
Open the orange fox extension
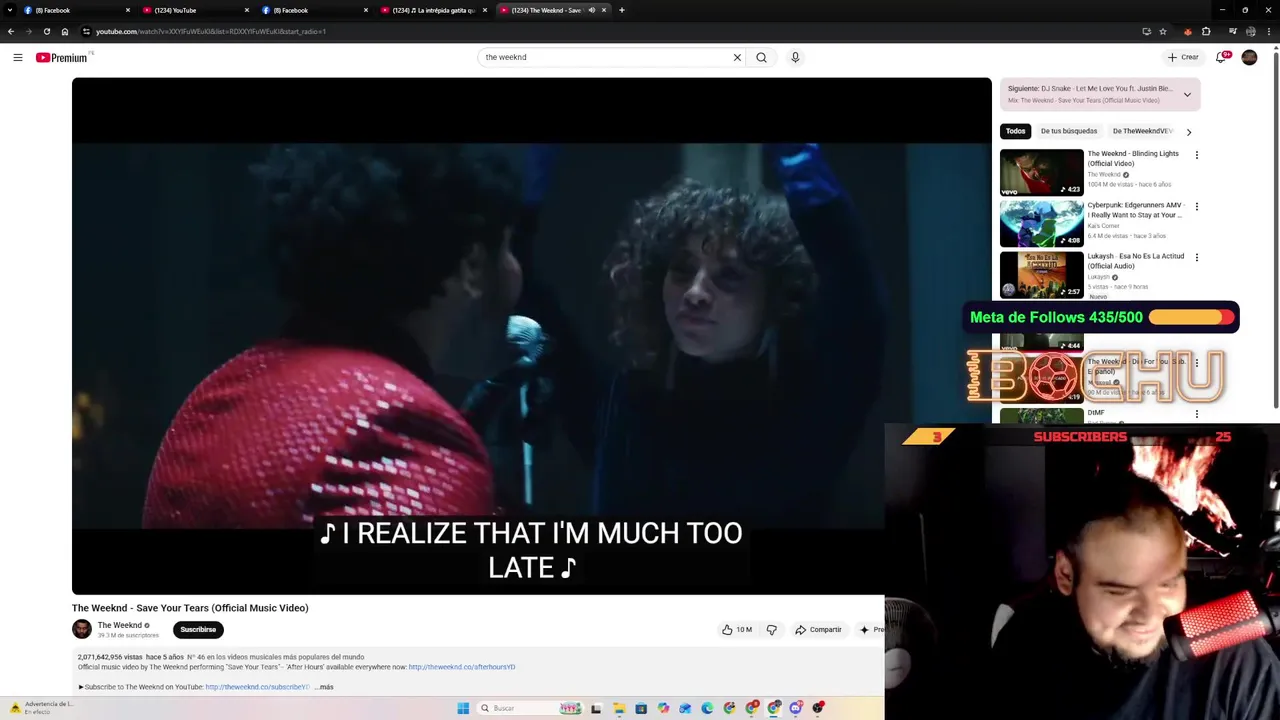tap(1188, 31)
